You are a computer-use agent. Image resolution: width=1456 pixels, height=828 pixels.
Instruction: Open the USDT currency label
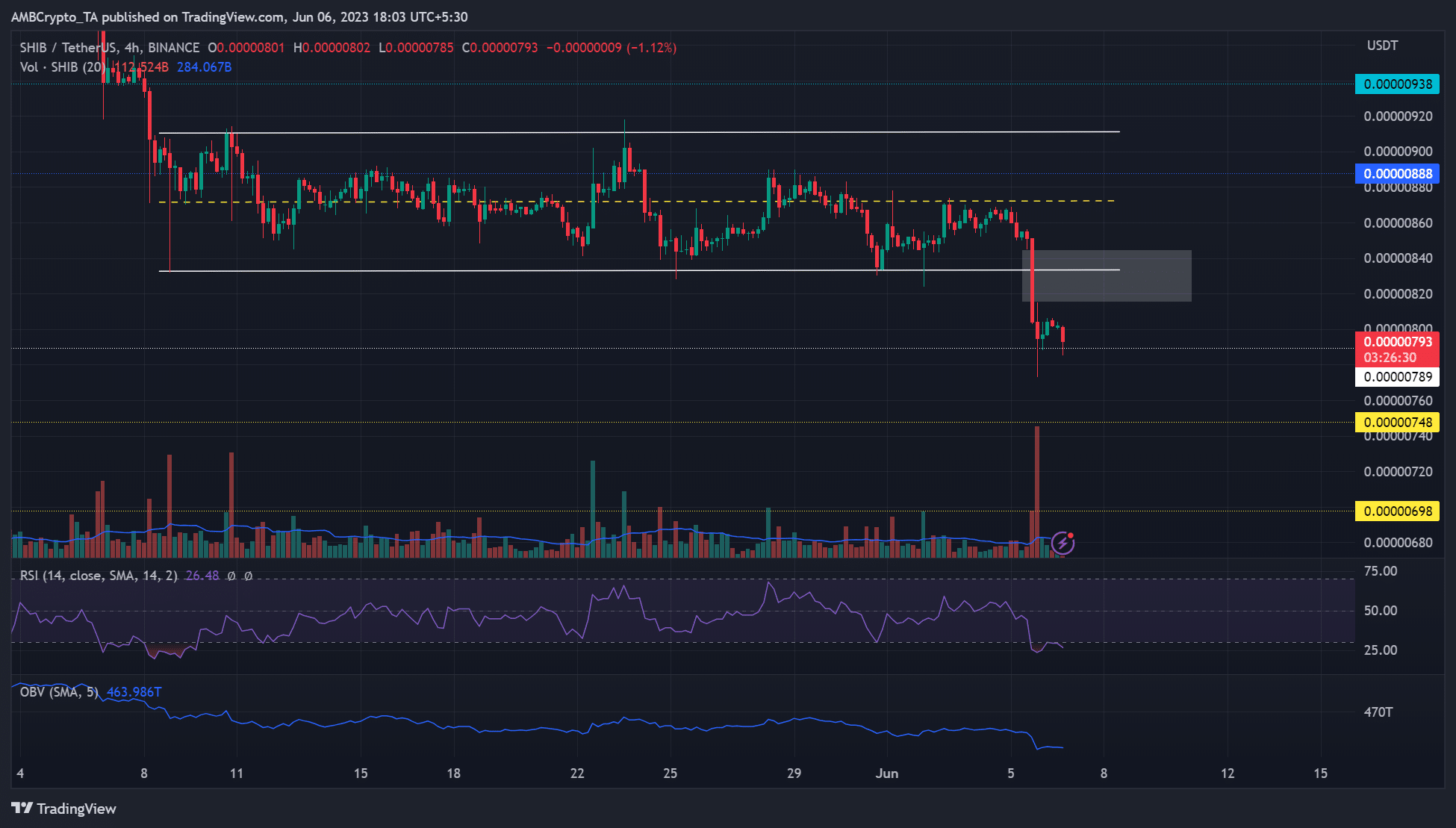click(x=1382, y=46)
